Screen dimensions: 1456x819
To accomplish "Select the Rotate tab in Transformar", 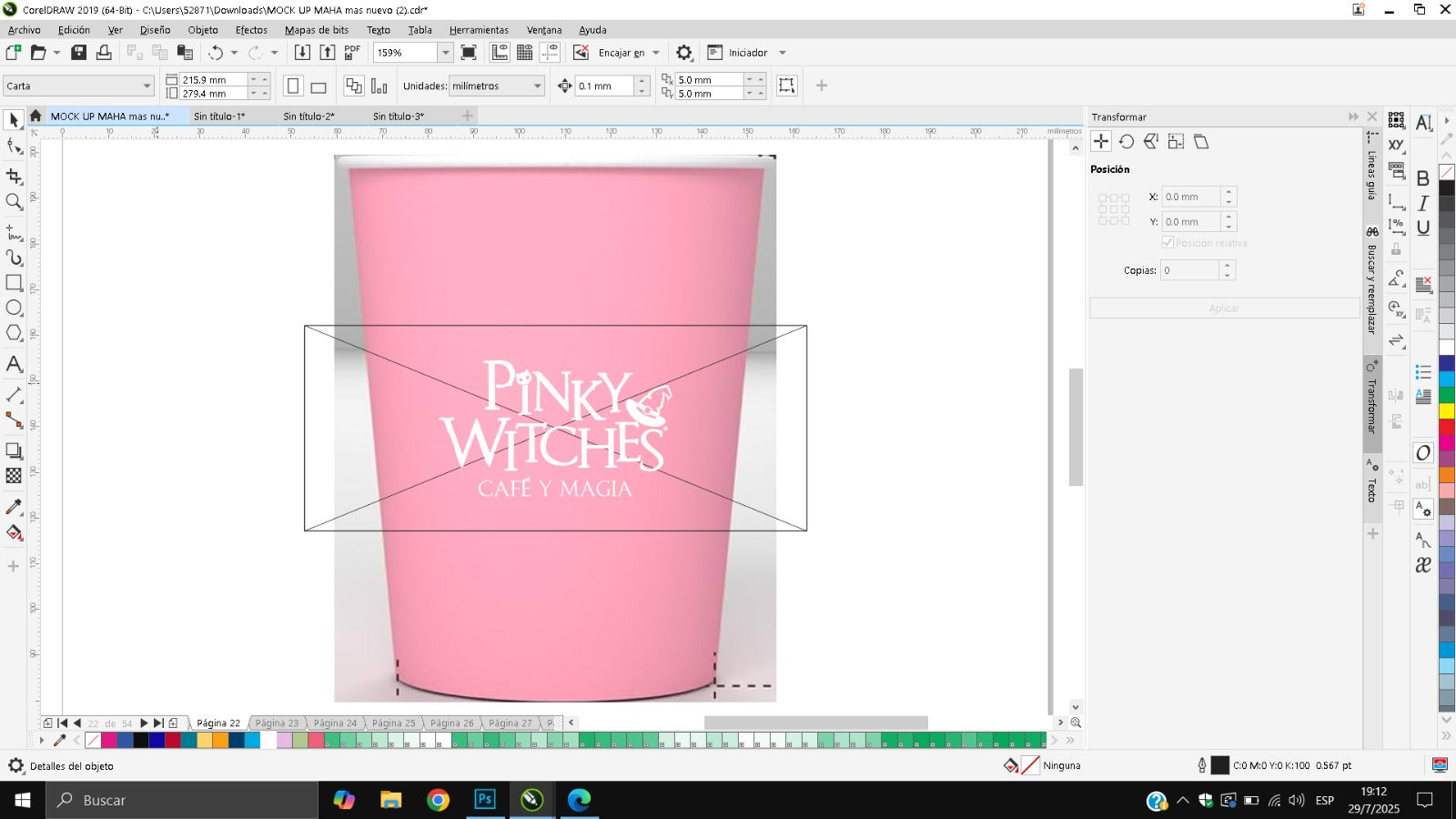I will (x=1127, y=142).
